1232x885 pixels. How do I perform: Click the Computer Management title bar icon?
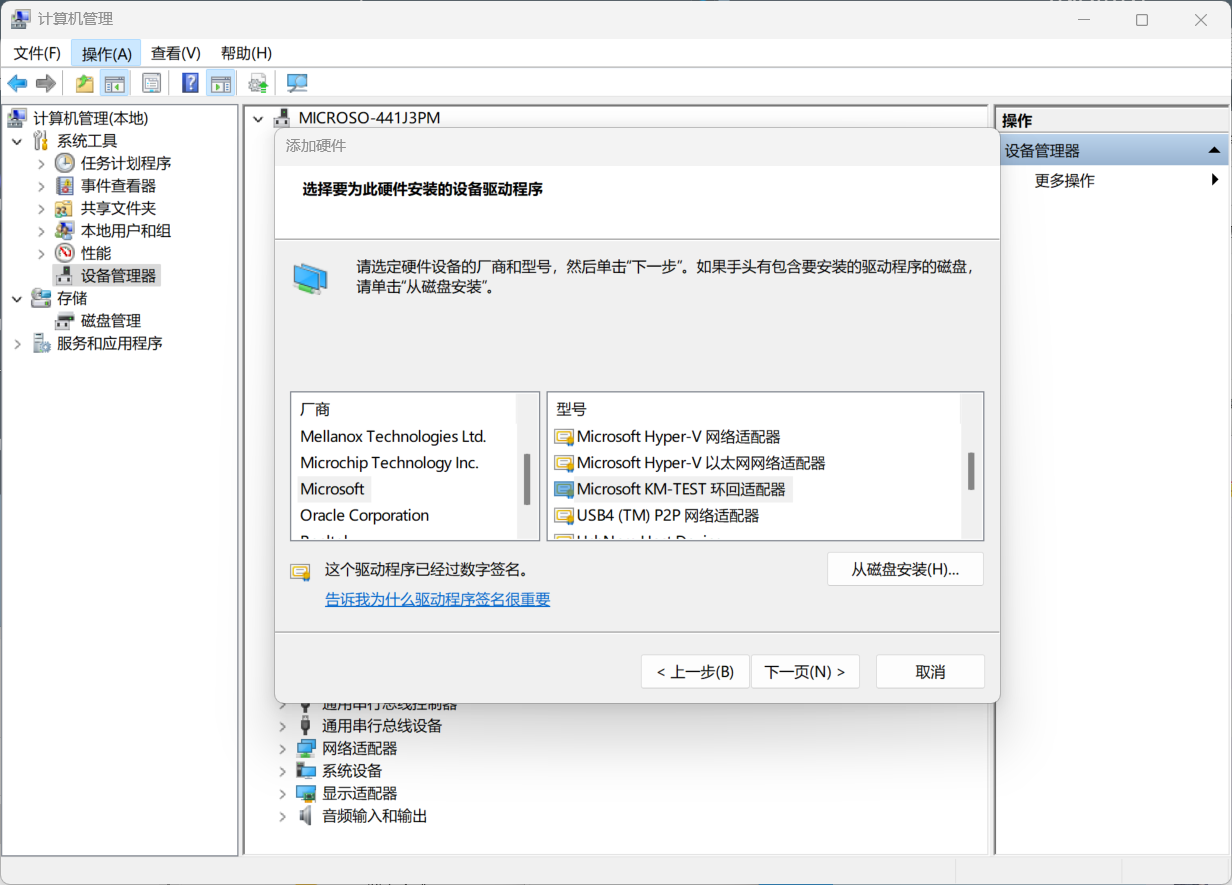tap(20, 19)
